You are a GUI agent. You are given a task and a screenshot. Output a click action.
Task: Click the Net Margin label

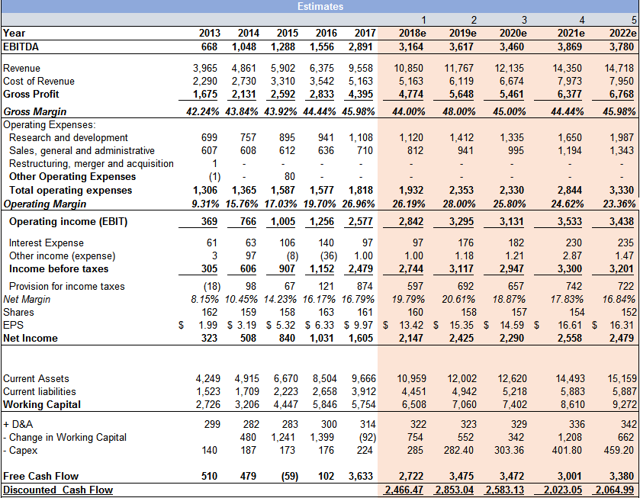[x=27, y=299]
